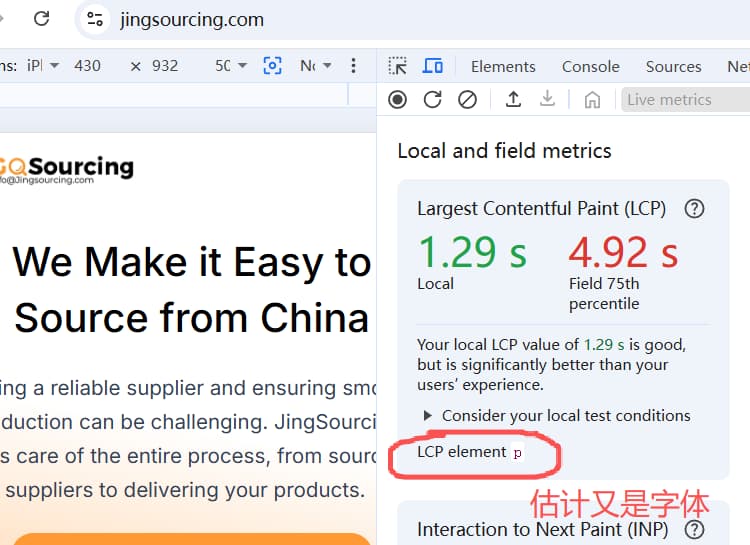Image resolution: width=750 pixels, height=545 pixels.
Task: Record and reload the page
Action: (432, 100)
